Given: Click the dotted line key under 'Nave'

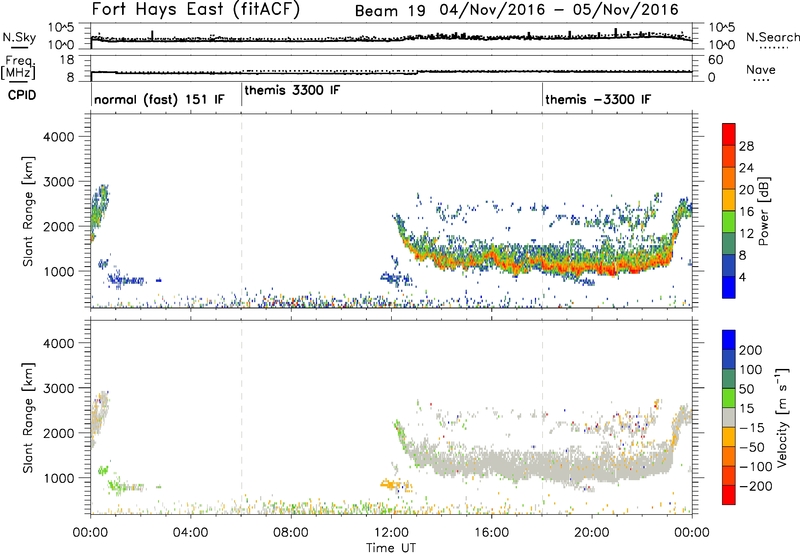Looking at the screenshot, I should point(762,80).
